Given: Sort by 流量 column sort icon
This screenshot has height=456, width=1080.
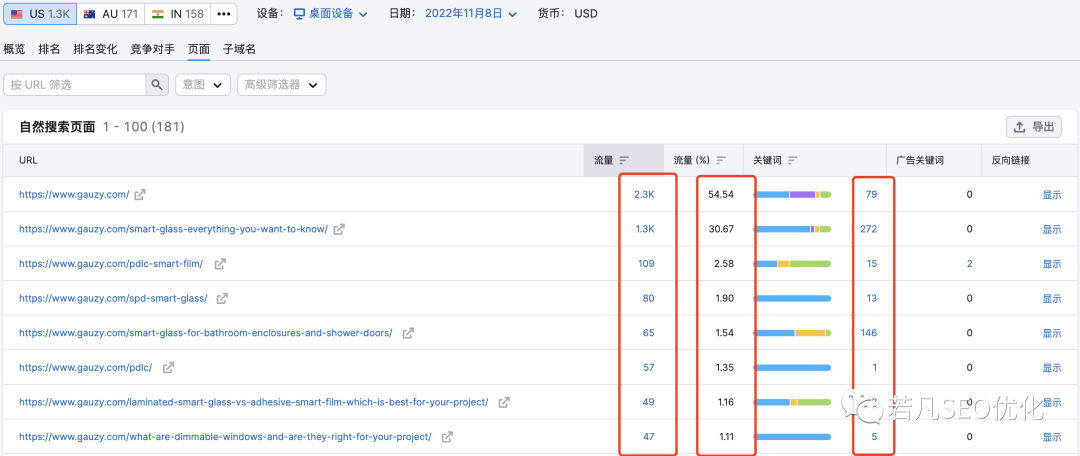Looking at the screenshot, I should pos(624,160).
